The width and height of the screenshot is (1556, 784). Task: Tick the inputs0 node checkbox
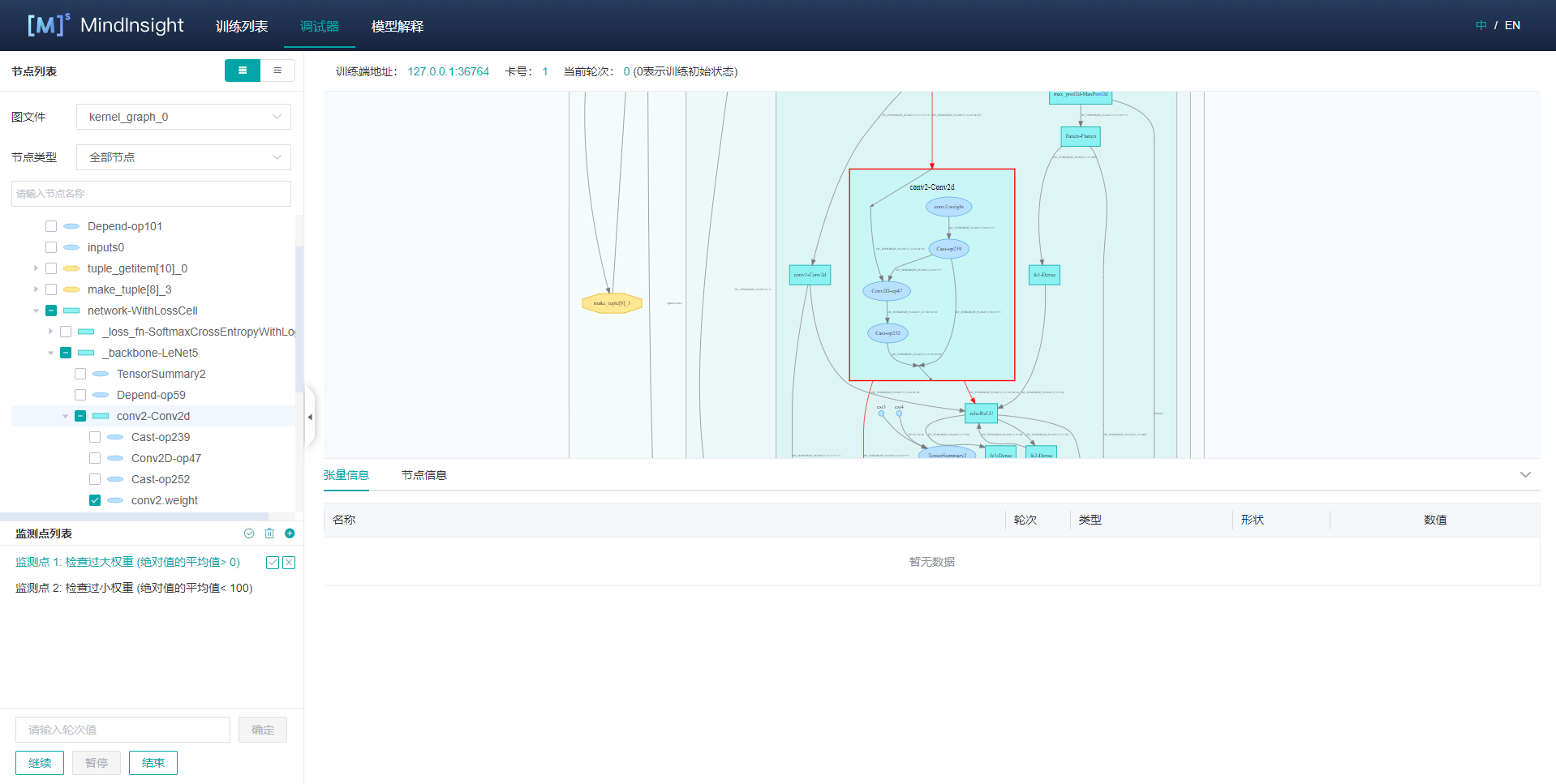tap(51, 247)
